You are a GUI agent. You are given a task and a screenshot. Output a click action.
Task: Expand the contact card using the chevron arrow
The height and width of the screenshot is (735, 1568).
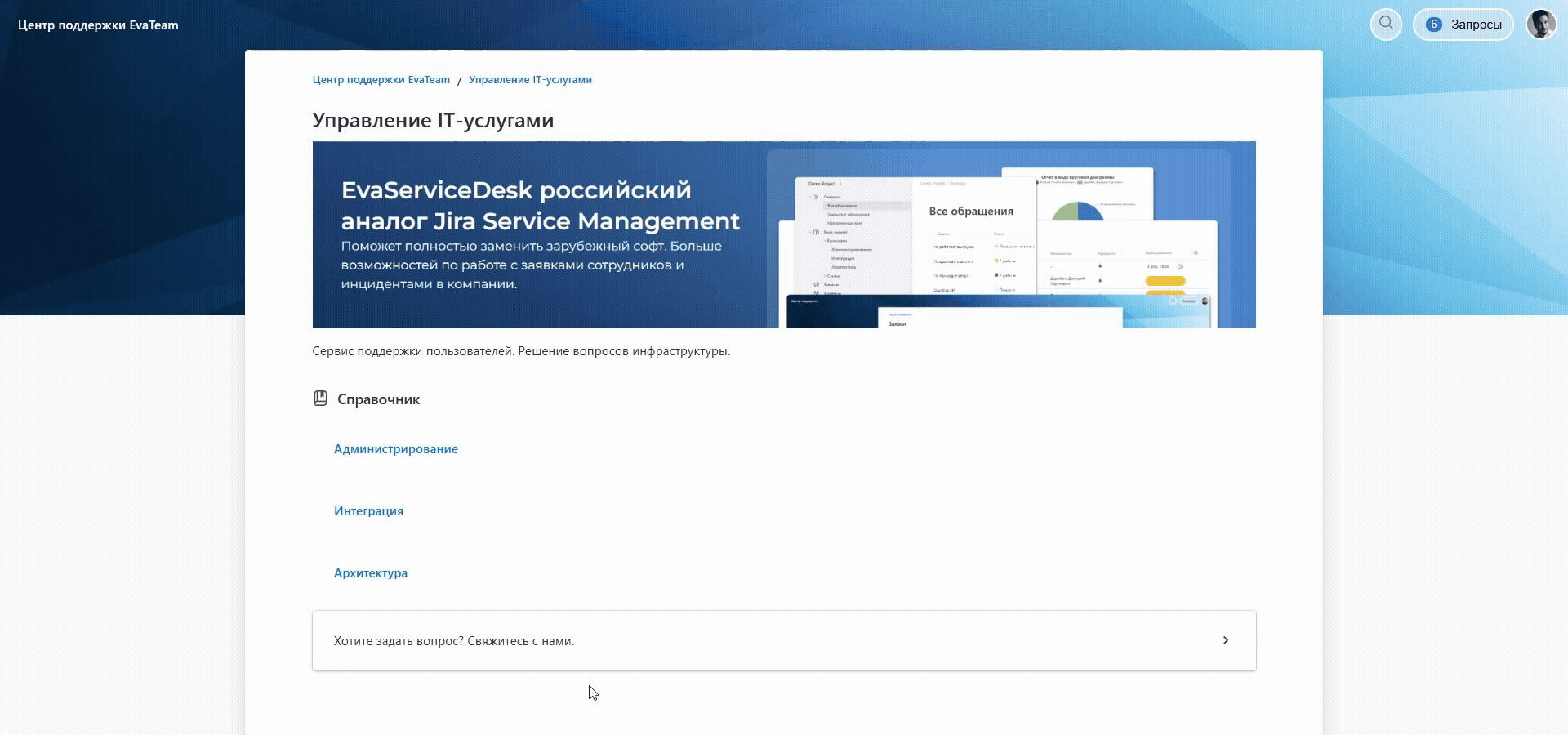coord(1225,640)
